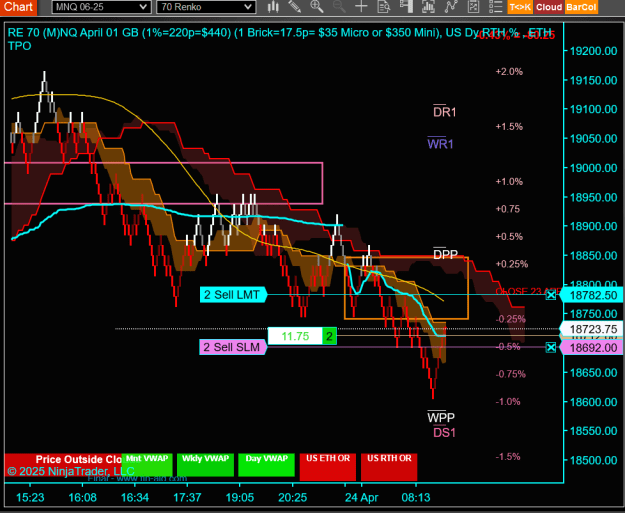Click the 18500.00 price axis label

594,460
